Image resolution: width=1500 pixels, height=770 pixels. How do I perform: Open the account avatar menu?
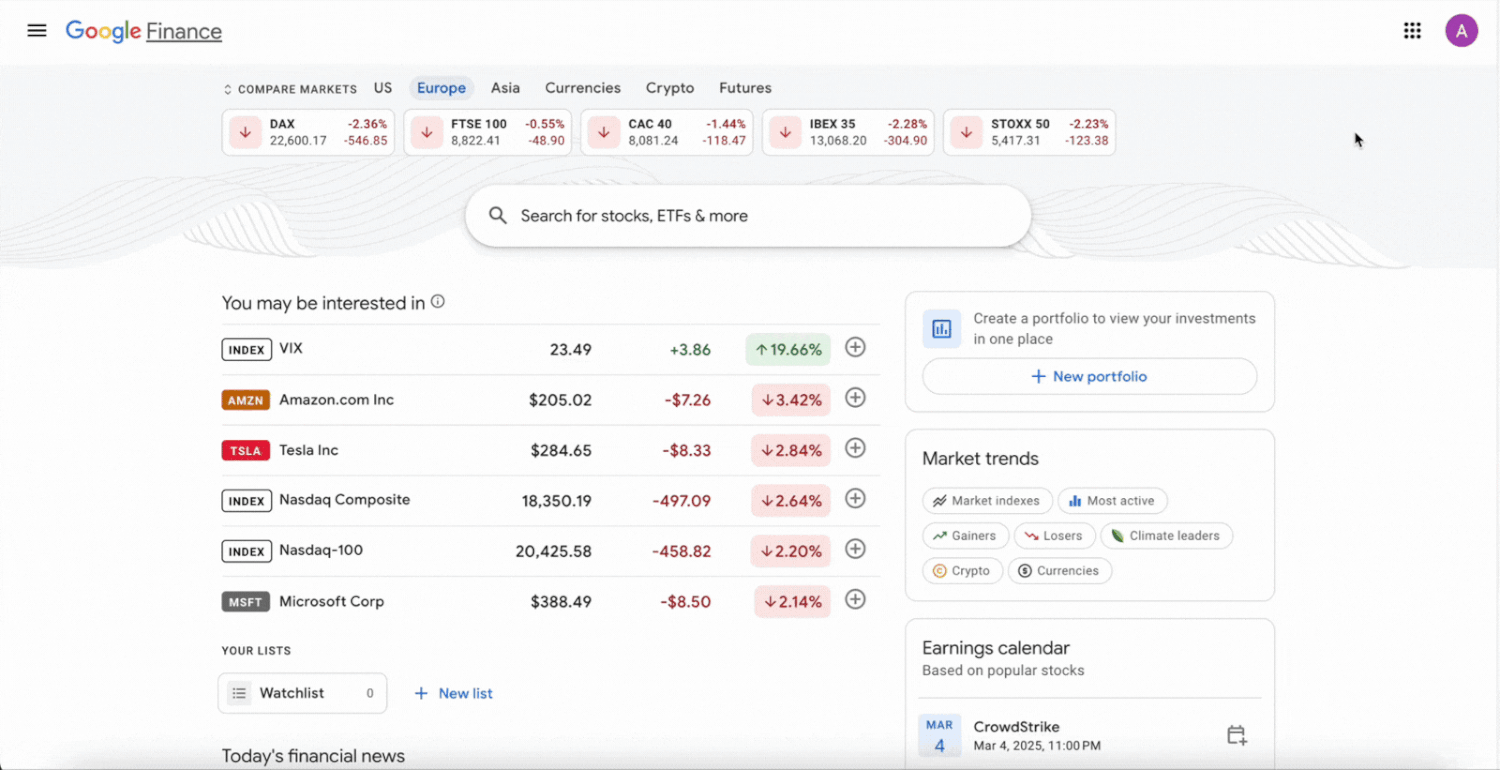tap(1461, 31)
